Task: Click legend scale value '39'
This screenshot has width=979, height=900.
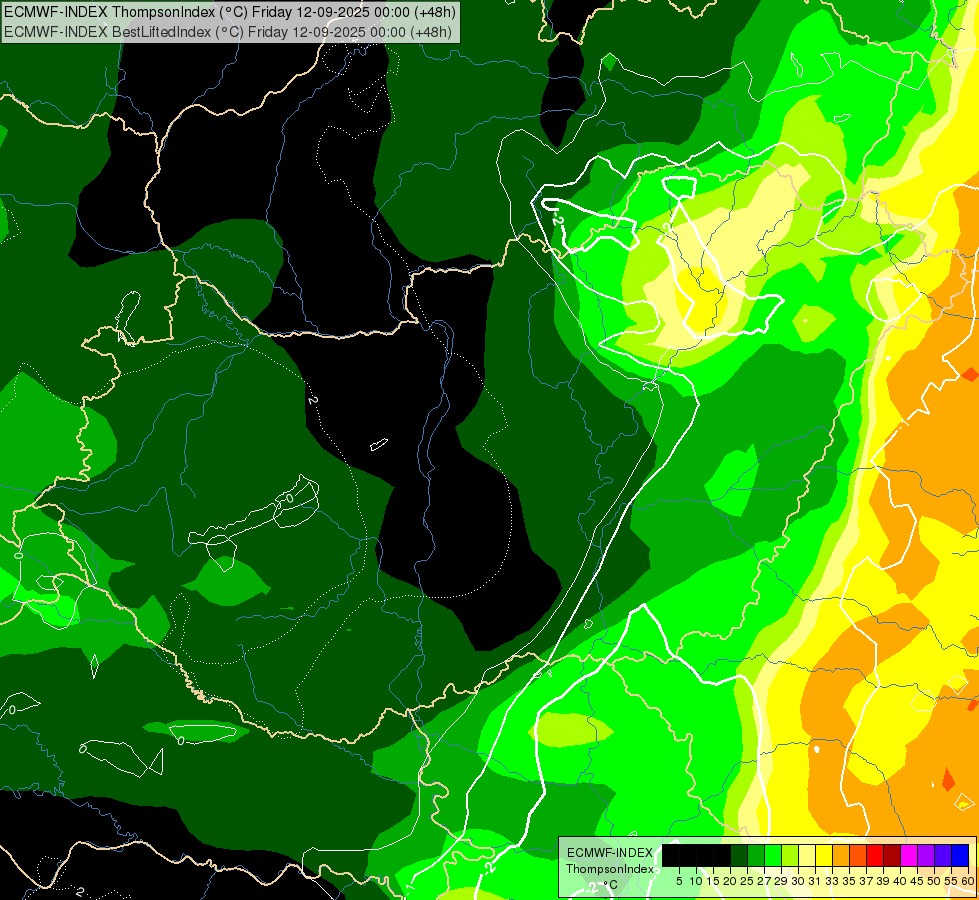Action: (882, 881)
